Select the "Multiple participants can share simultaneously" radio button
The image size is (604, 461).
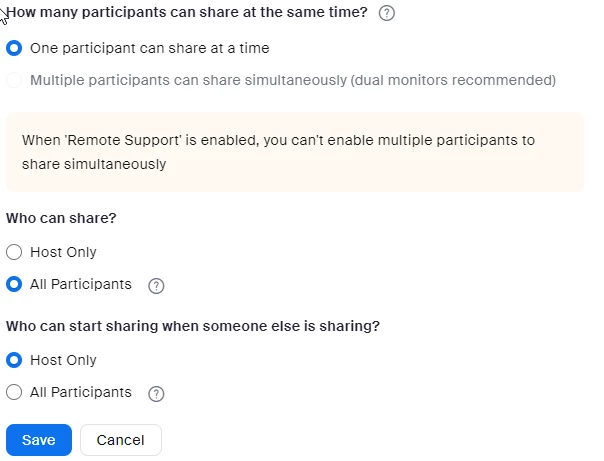point(14,80)
